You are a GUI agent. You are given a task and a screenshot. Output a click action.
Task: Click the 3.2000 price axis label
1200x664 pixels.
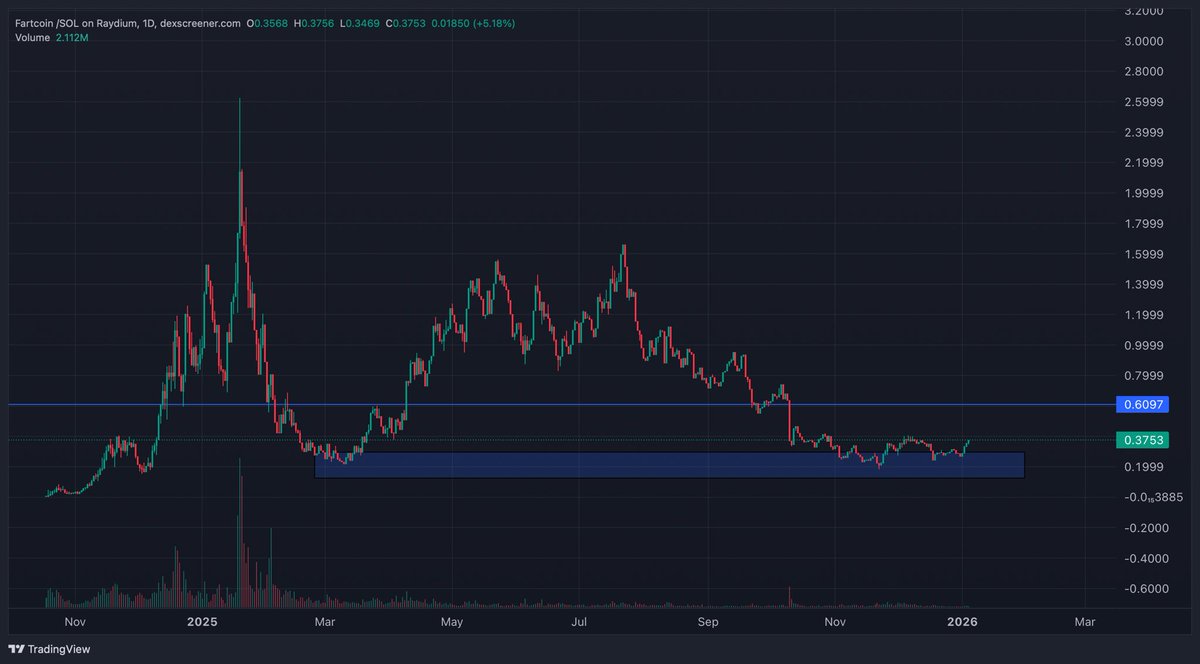[1143, 11]
